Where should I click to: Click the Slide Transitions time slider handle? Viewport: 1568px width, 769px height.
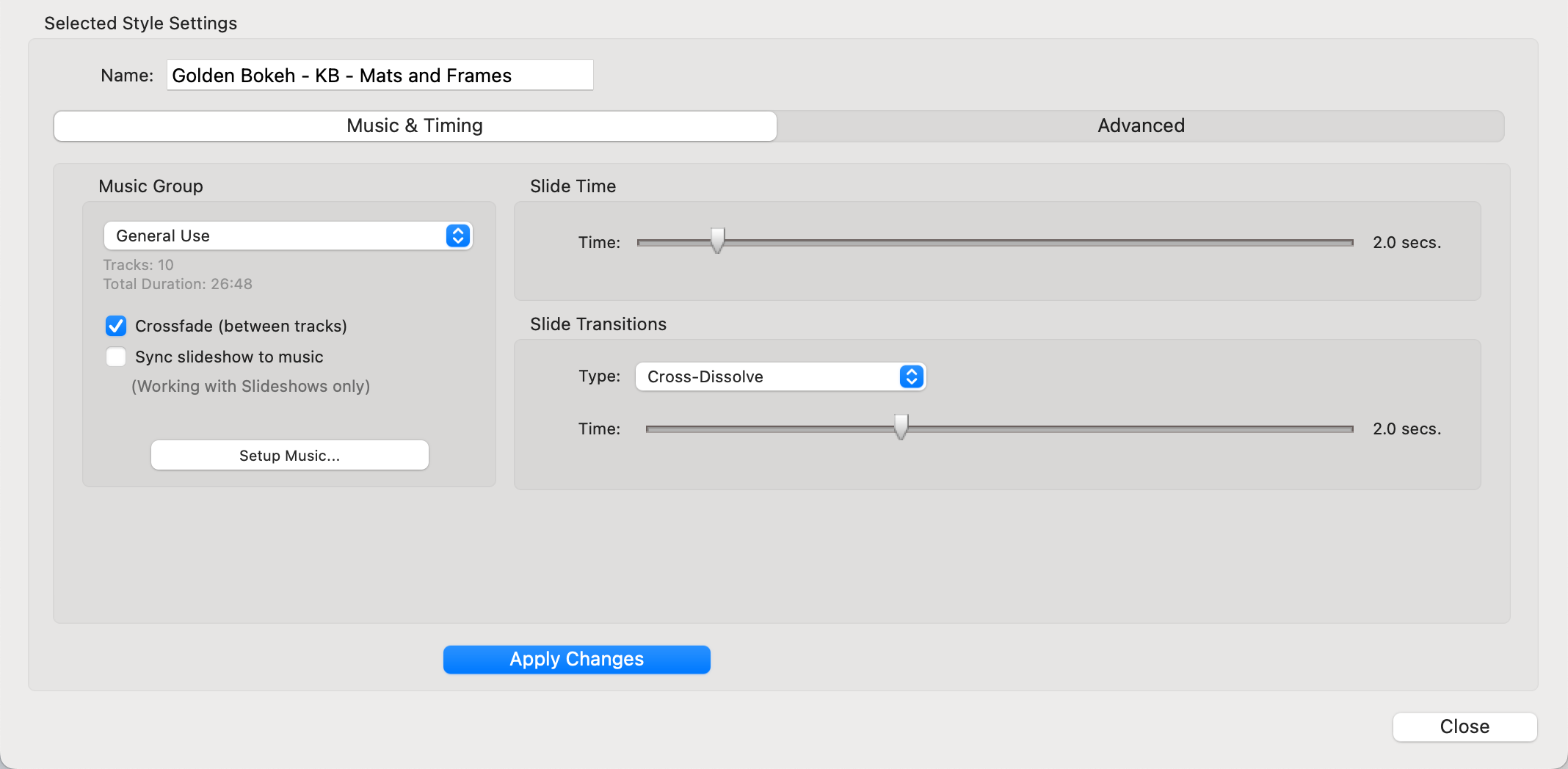pyautogui.click(x=901, y=427)
